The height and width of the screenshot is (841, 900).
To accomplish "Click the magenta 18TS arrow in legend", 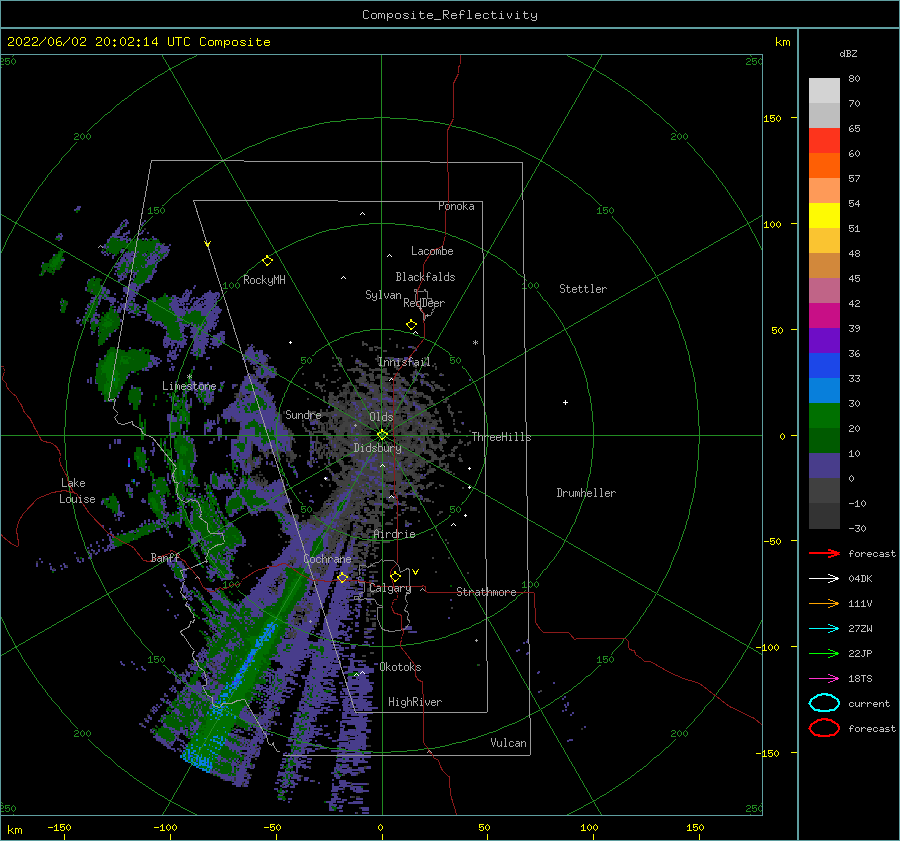I will coord(824,679).
